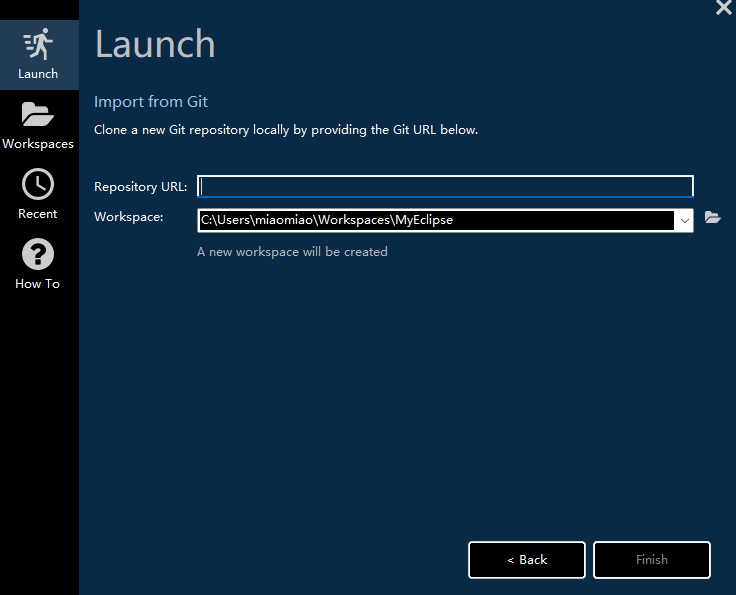Viewport: 736px width, 595px height.
Task: Click the Workspace path text box
Action: 435,220
